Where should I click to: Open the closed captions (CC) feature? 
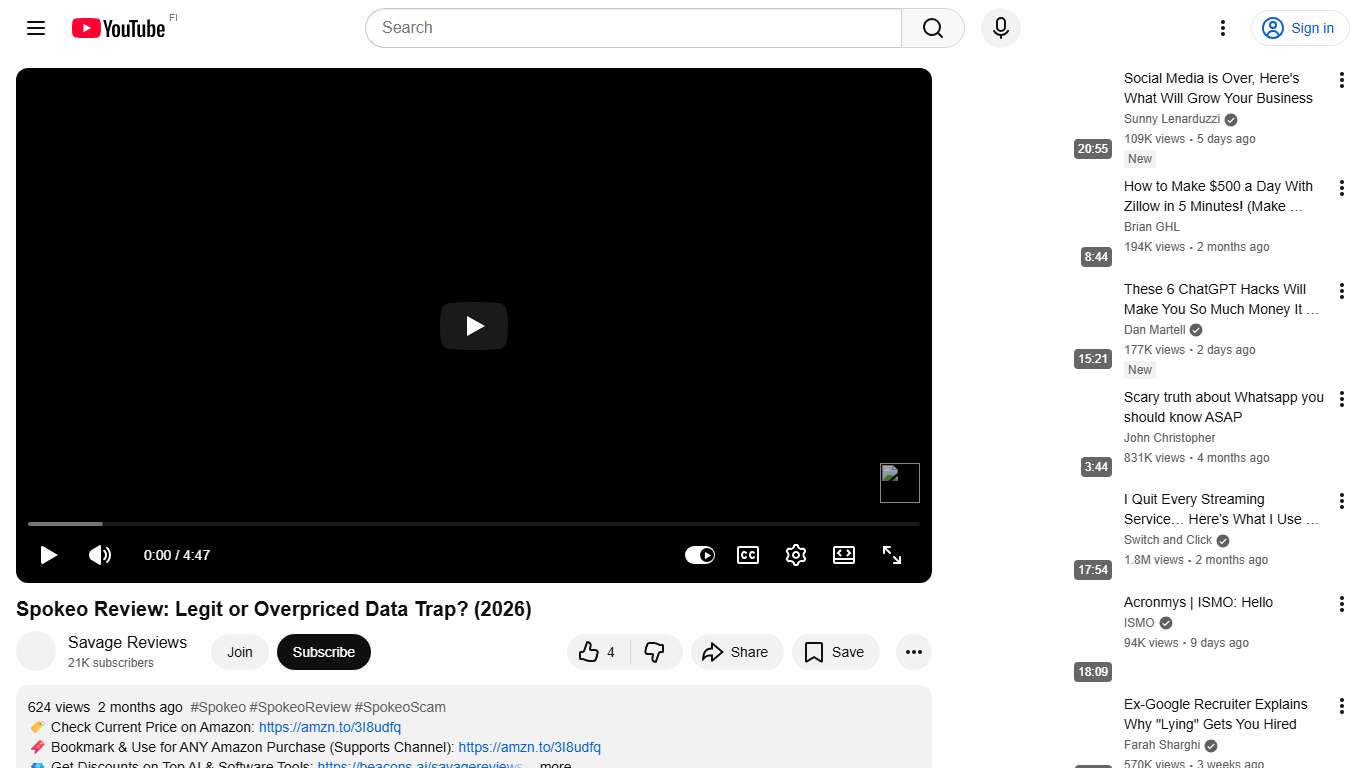(x=747, y=555)
